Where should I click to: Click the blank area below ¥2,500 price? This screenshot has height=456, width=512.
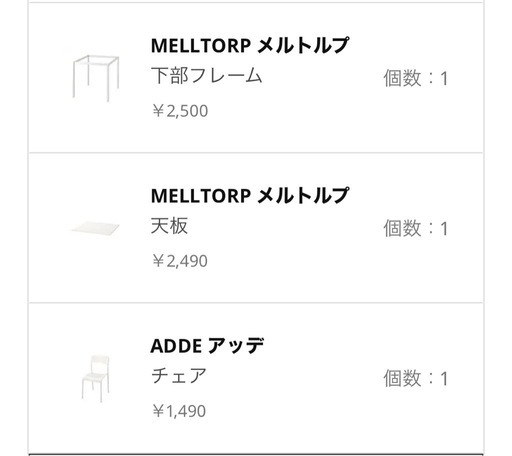(256, 137)
